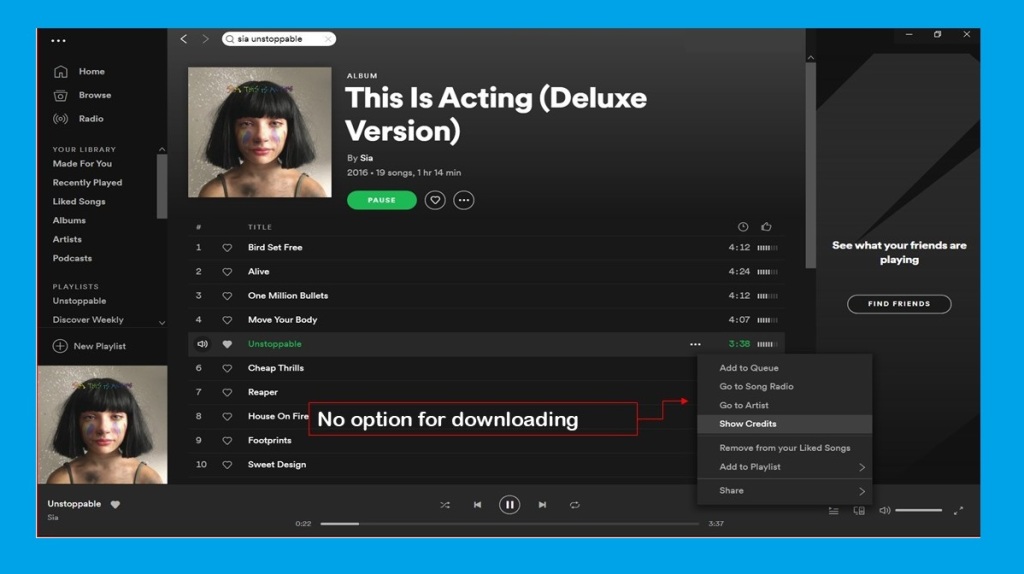Play the House On Fire track
The image size is (1024, 574).
278,417
